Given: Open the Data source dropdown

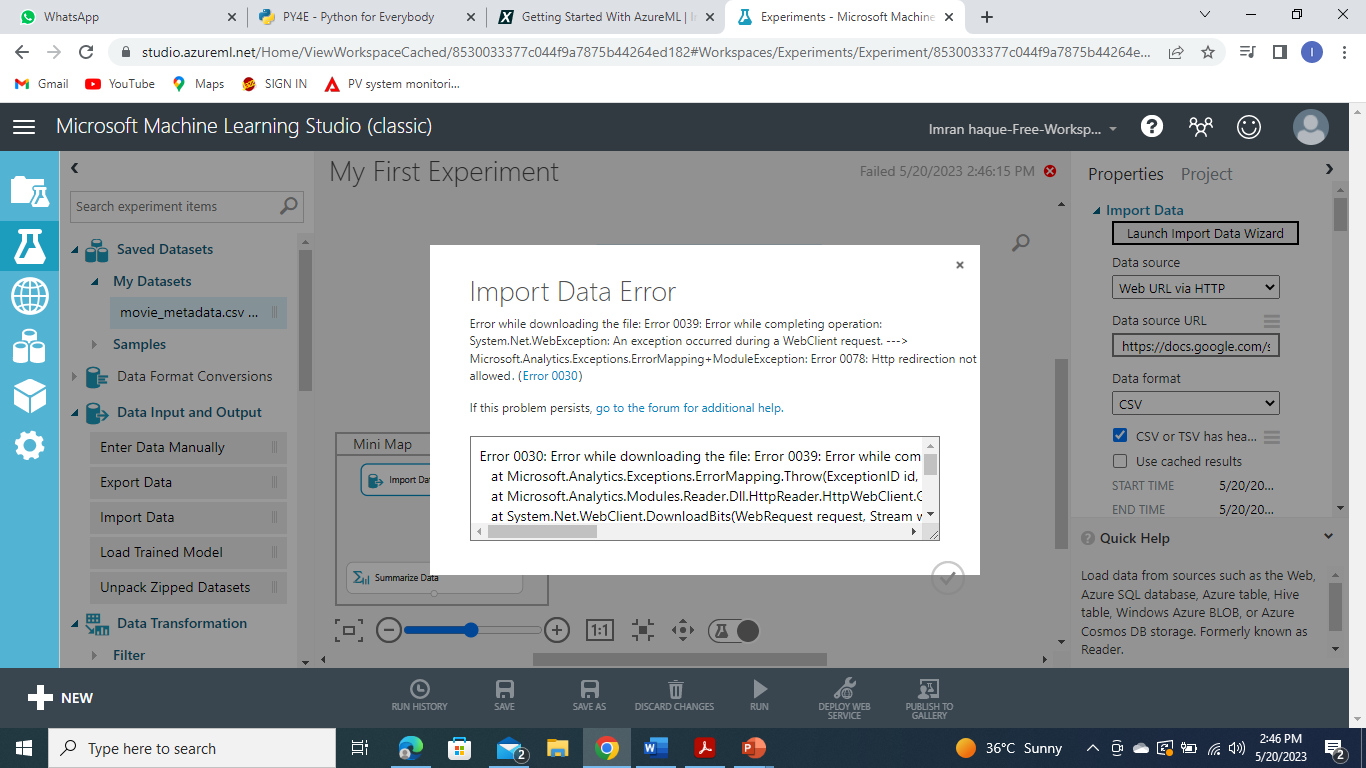Looking at the screenshot, I should coord(1196,287).
